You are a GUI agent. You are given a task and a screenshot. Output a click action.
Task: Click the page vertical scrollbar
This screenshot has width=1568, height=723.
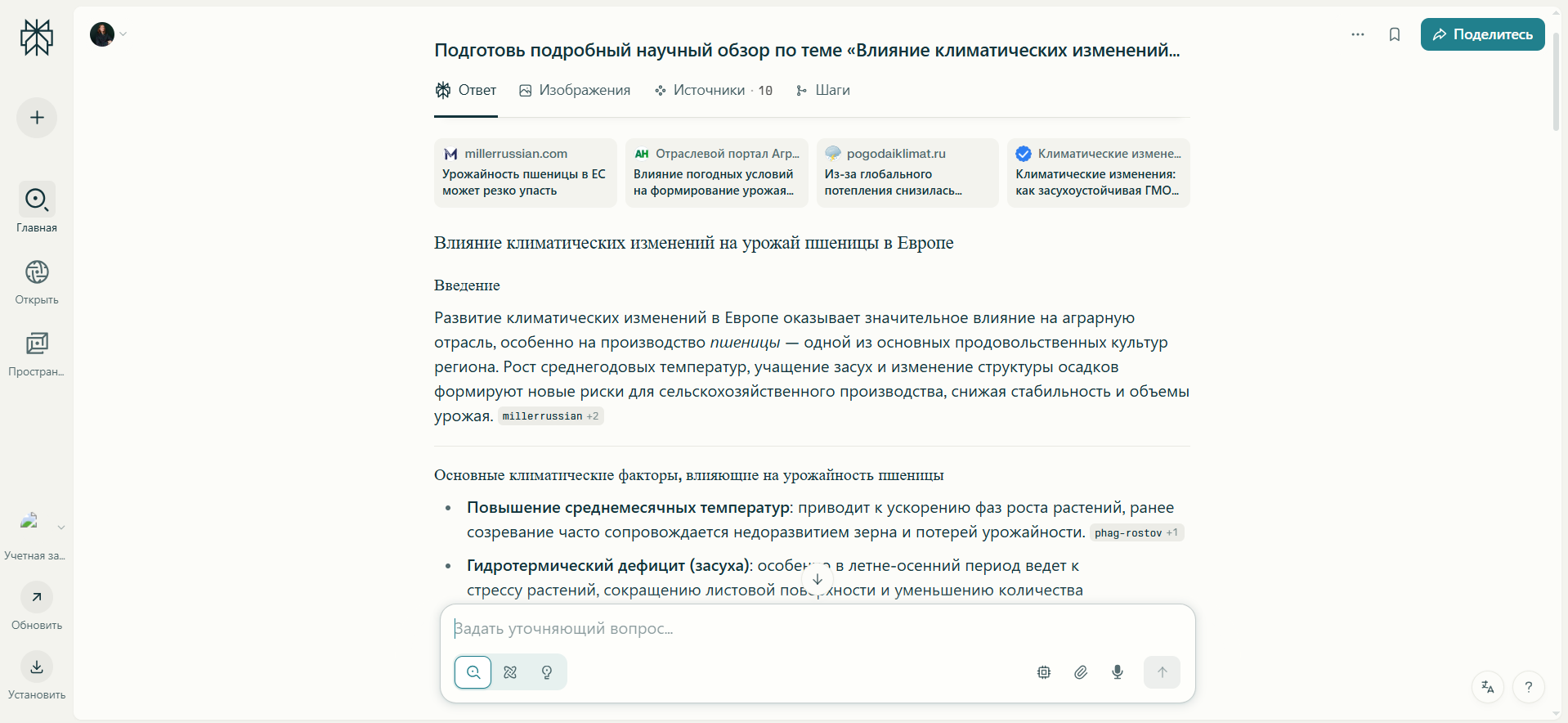pos(1557,82)
